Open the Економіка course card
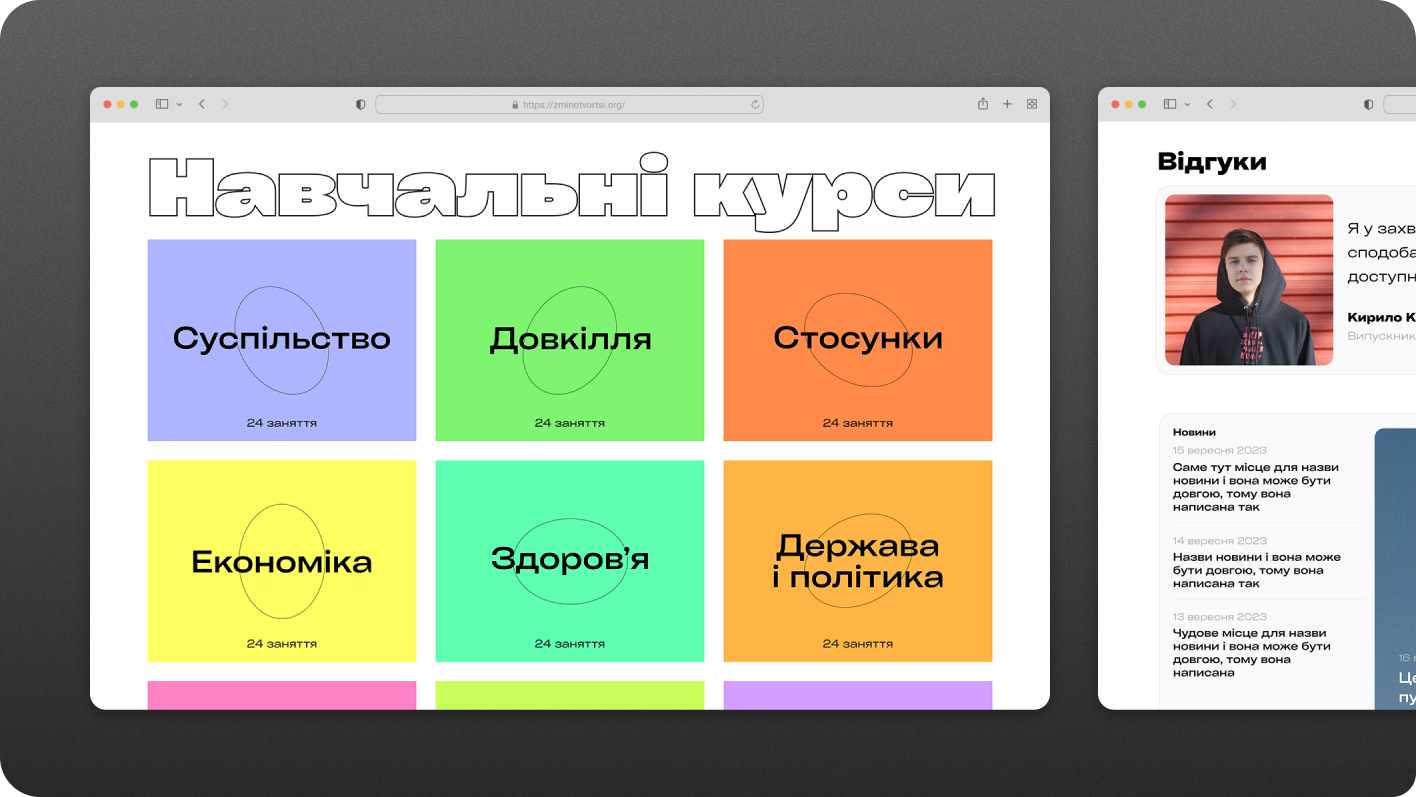 281,561
